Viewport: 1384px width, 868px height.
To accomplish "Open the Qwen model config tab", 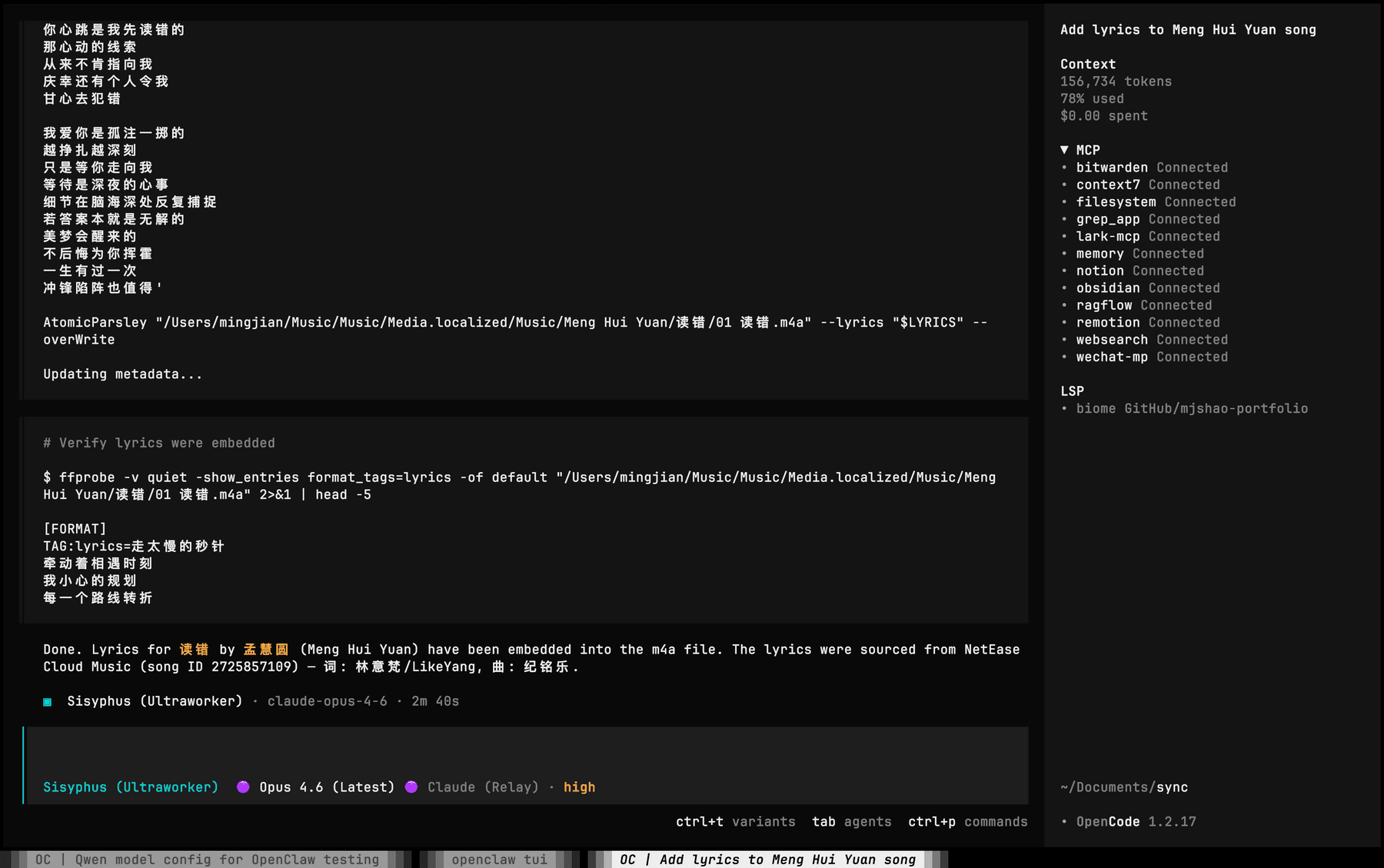I will [207, 859].
